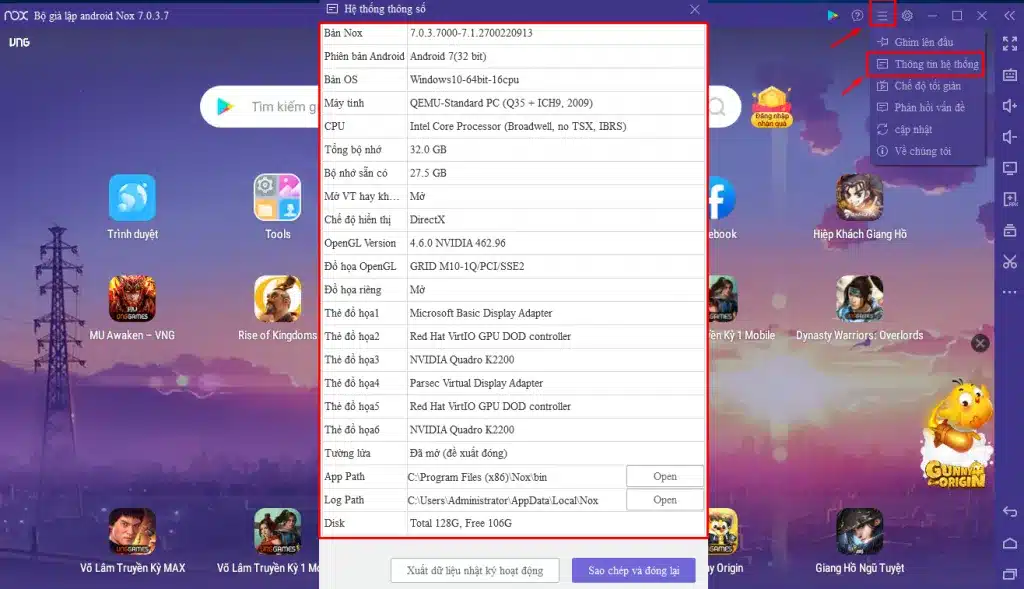The height and width of the screenshot is (589, 1024).
Task: Install APK via sidebar icon
Action: tap(1010, 199)
